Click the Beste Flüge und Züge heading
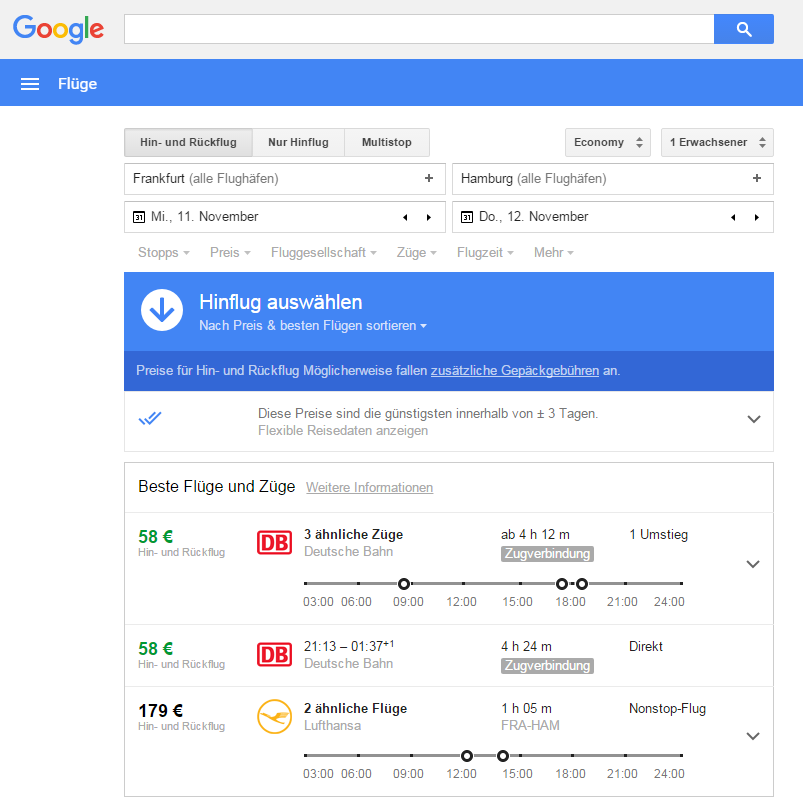The height and width of the screenshot is (805, 803). (x=217, y=487)
